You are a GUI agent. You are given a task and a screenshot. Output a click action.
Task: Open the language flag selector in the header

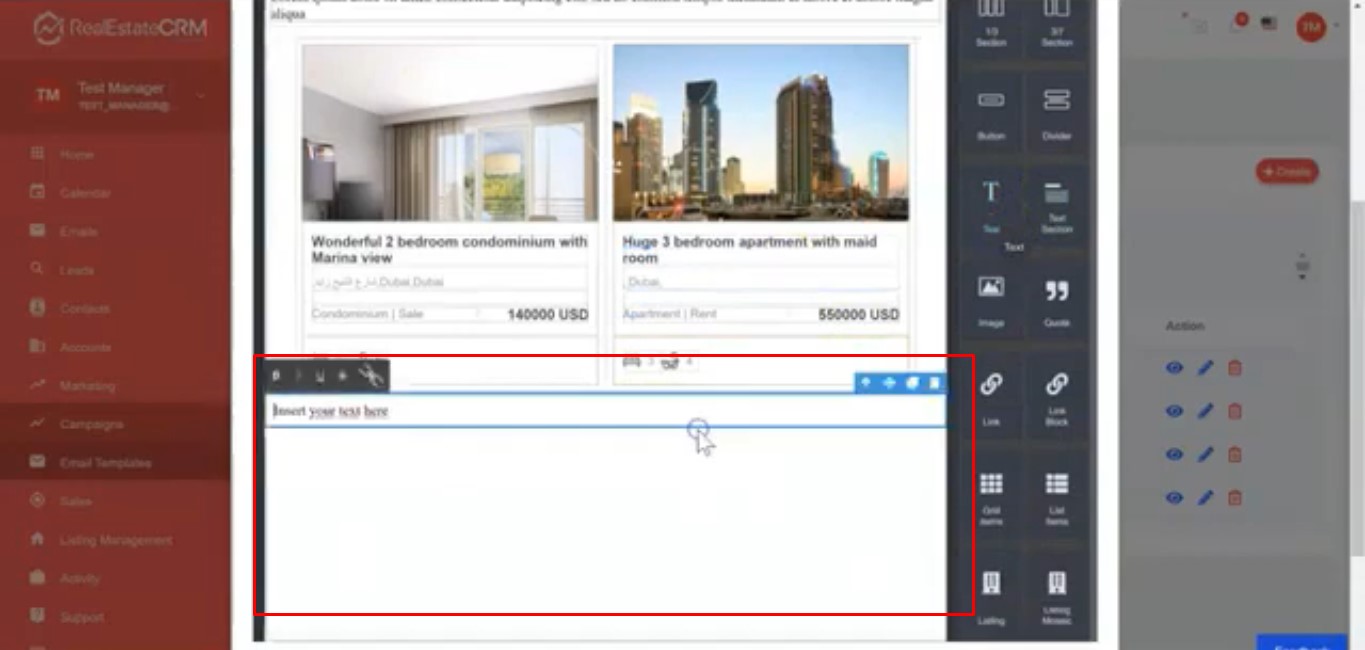click(1269, 25)
